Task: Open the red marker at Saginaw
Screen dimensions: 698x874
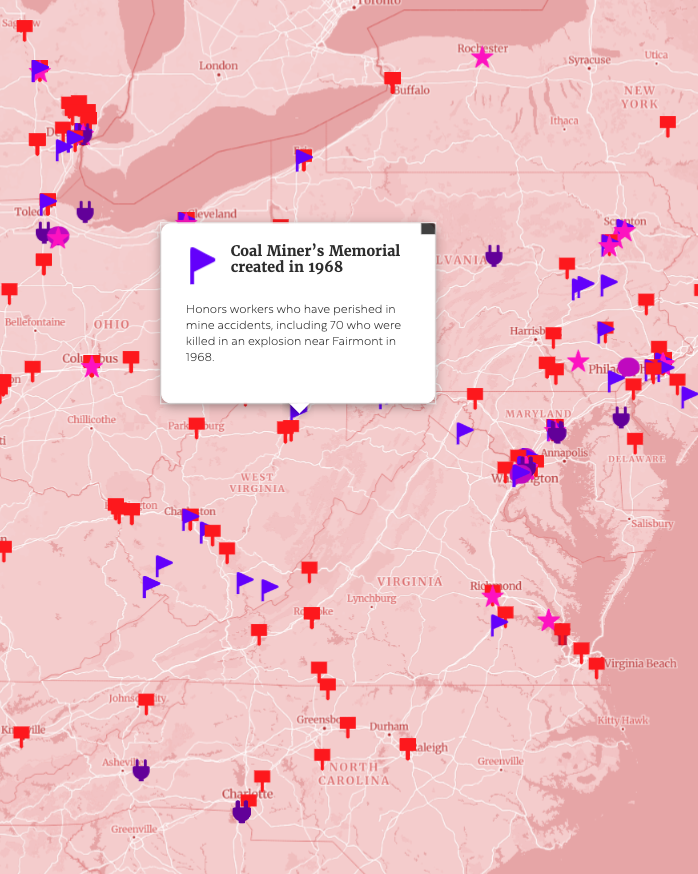Action: pos(24,30)
